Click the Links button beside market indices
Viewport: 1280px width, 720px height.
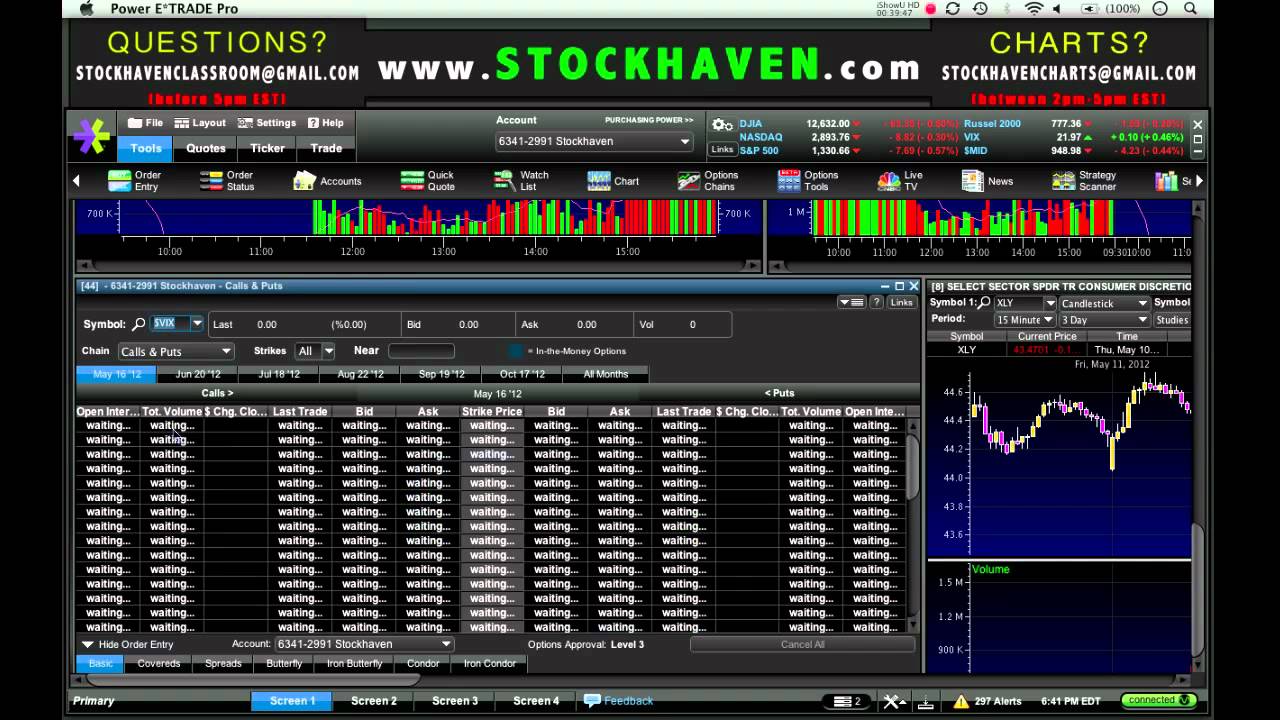click(722, 149)
